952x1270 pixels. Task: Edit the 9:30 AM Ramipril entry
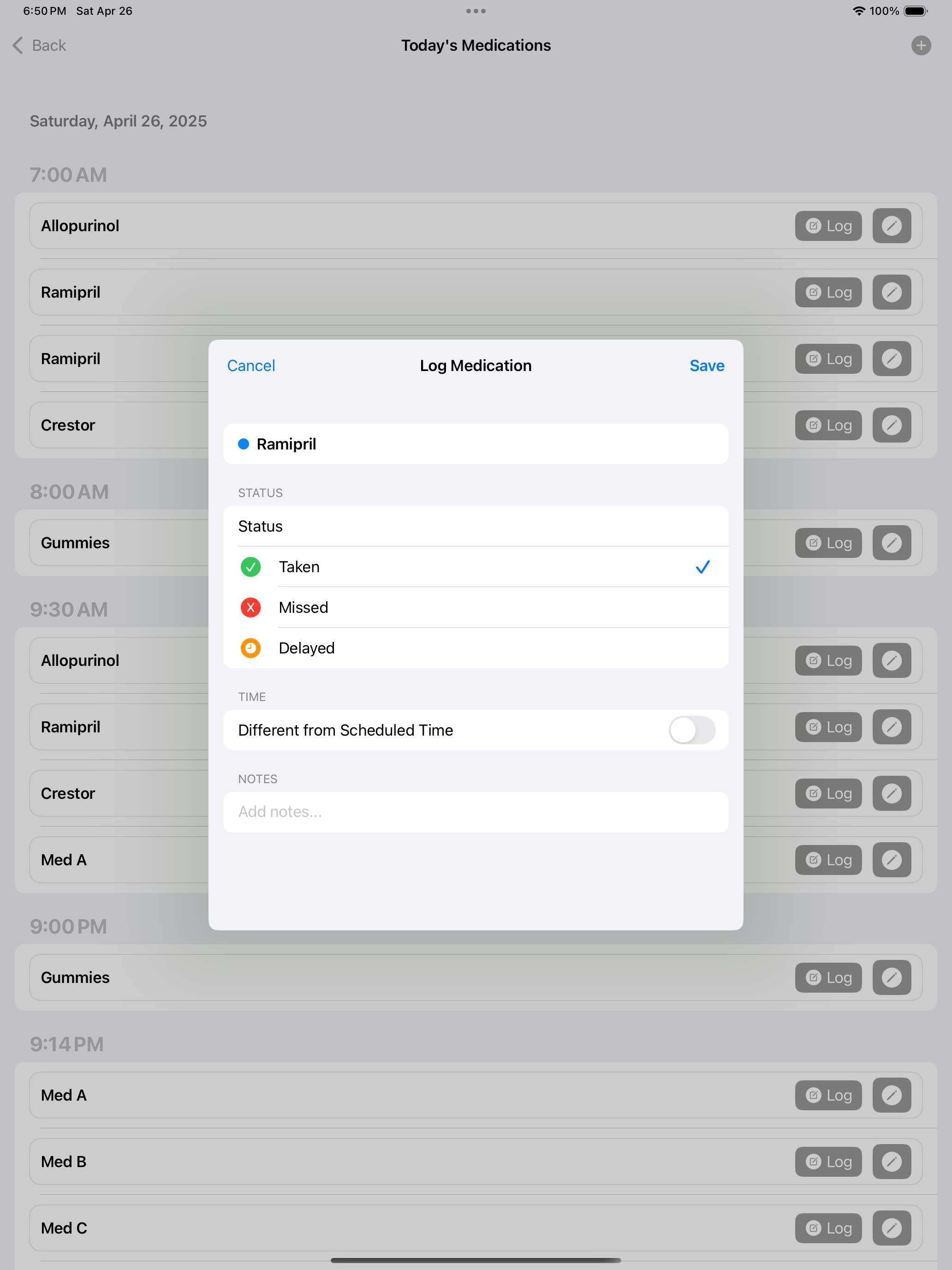[x=892, y=727]
